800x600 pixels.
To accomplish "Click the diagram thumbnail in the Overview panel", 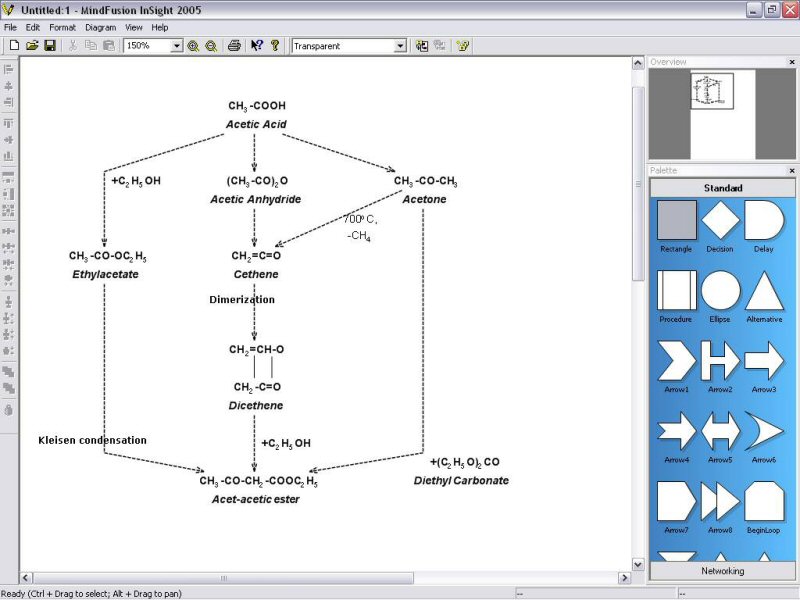I will [x=713, y=92].
